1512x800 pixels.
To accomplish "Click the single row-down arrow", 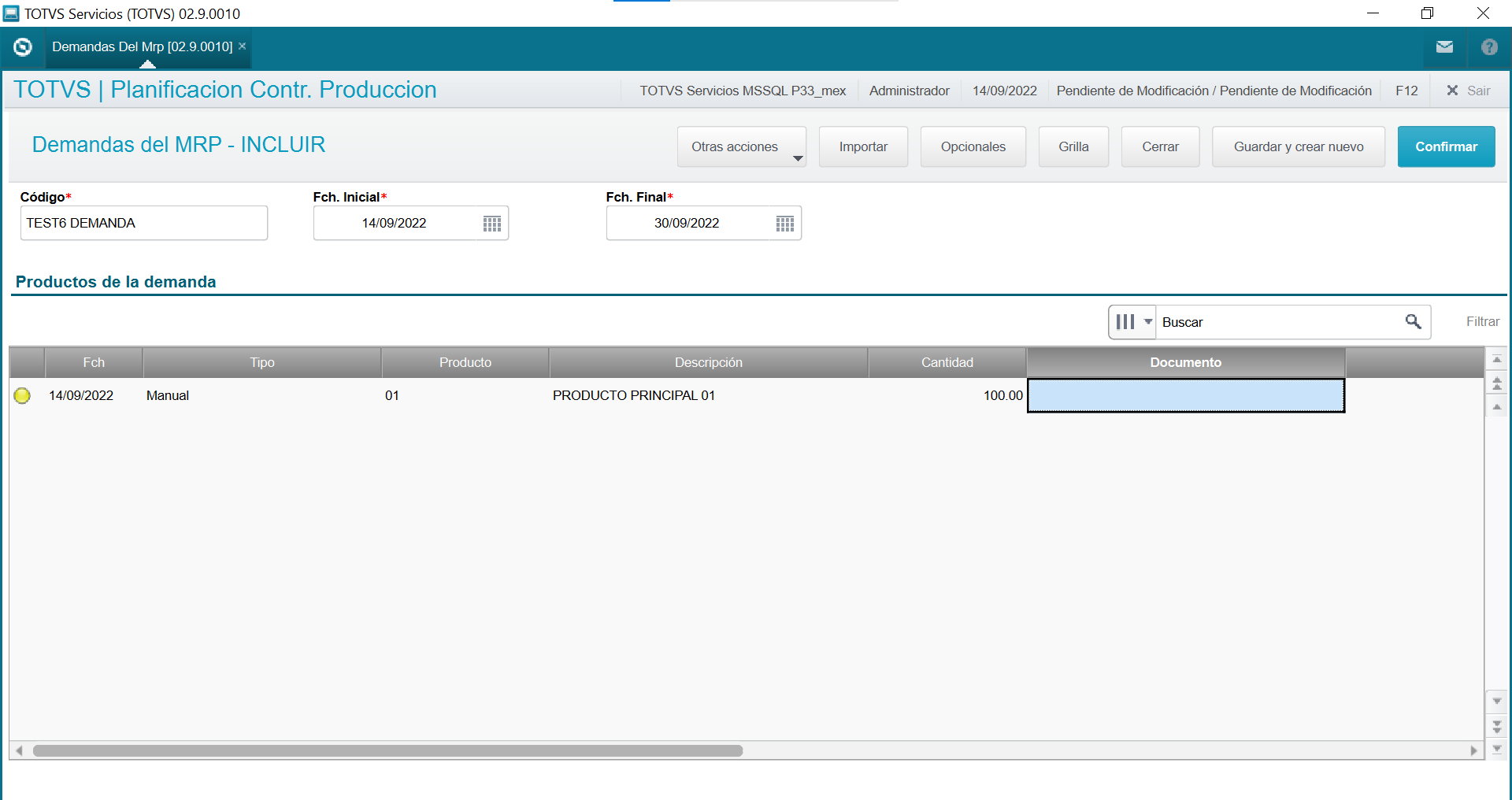I will tap(1497, 701).
